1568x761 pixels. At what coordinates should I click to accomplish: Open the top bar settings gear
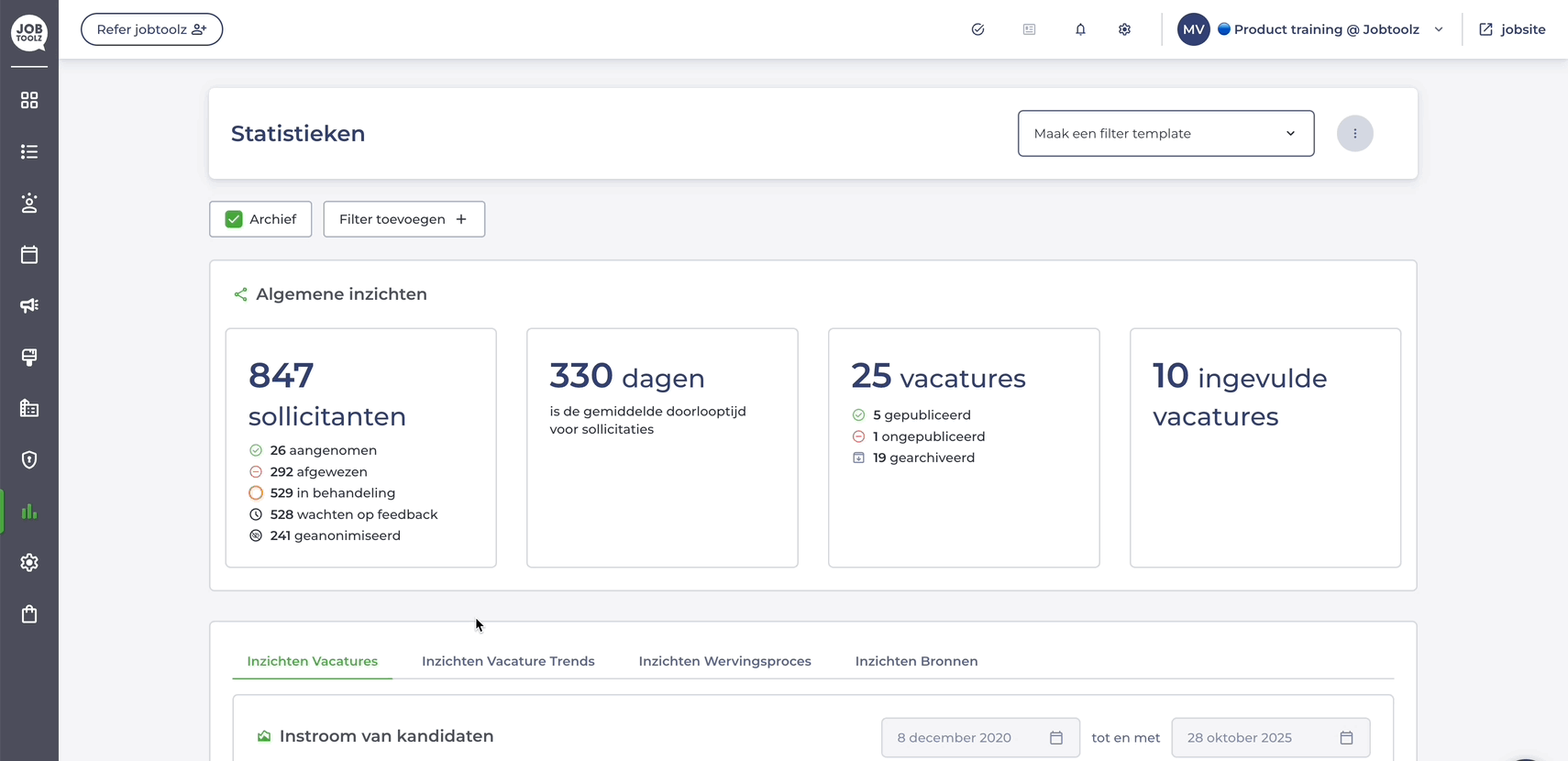coord(1124,29)
